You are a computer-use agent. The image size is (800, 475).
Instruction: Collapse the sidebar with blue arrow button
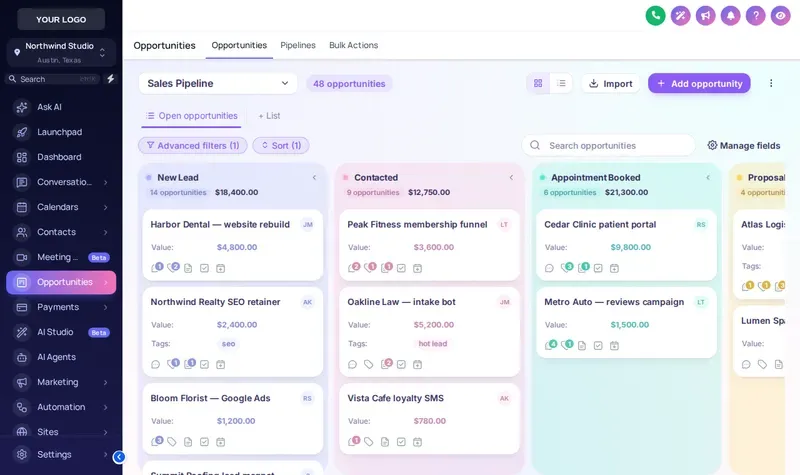coord(119,457)
